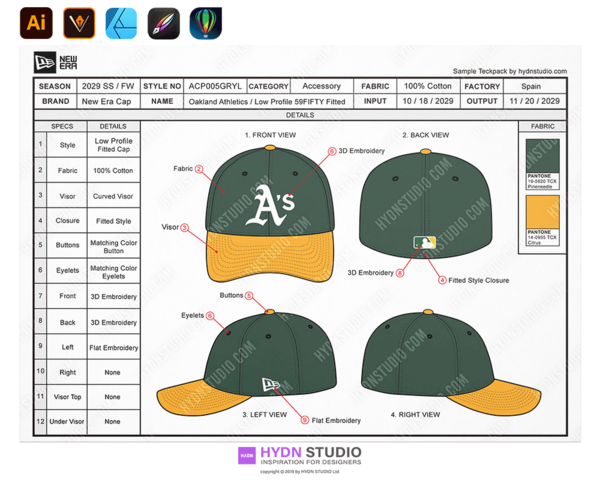Click the red marker 2 beside Fabric
This screenshot has width=600, height=480.
199,169
